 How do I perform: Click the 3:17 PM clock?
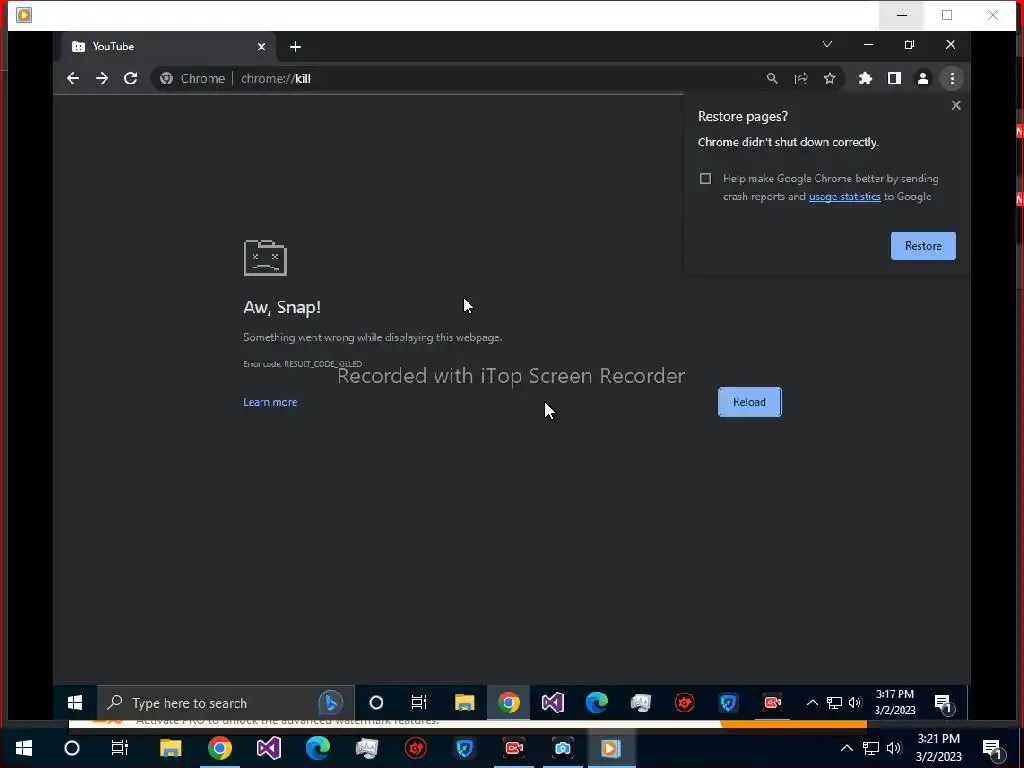click(895, 702)
